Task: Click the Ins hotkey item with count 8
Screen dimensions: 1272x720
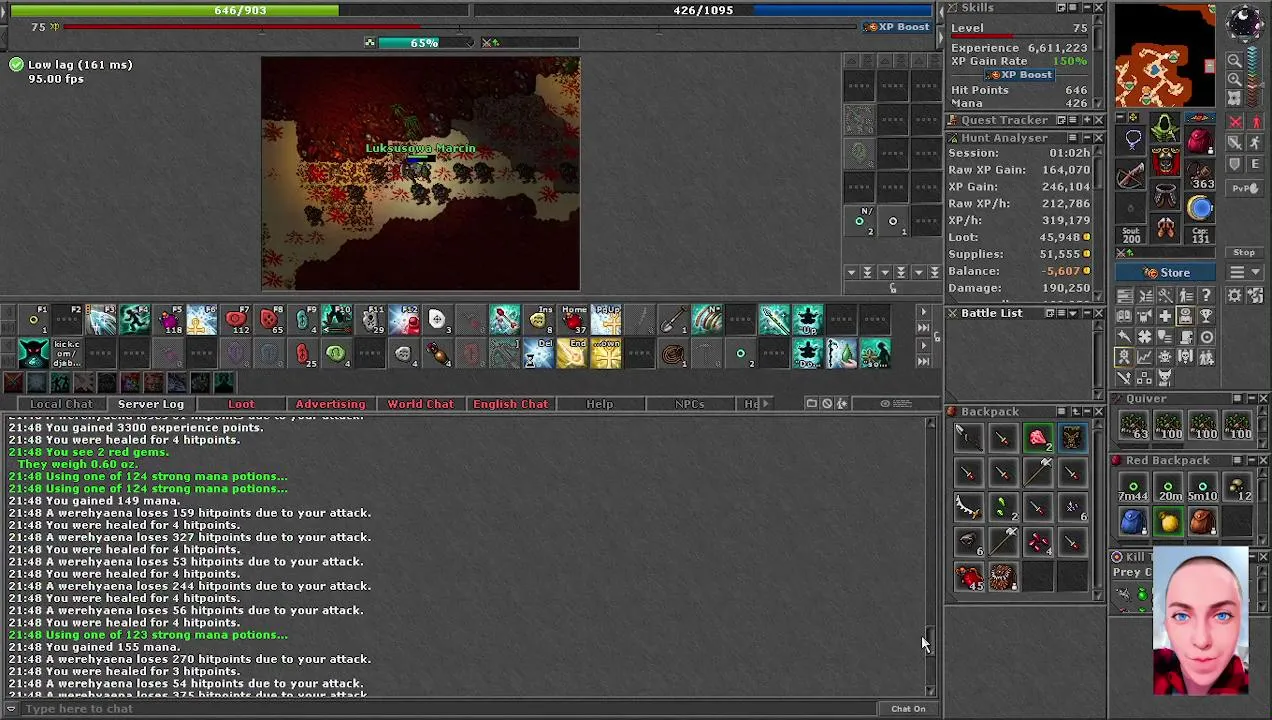Action: (539, 320)
